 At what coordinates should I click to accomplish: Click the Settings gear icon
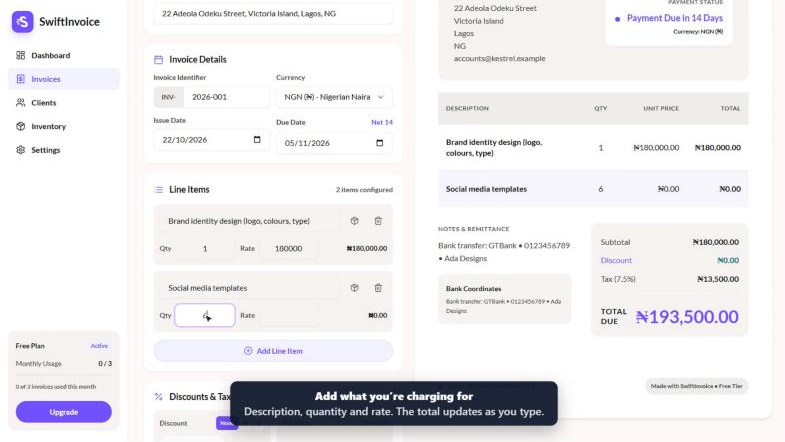coord(21,150)
